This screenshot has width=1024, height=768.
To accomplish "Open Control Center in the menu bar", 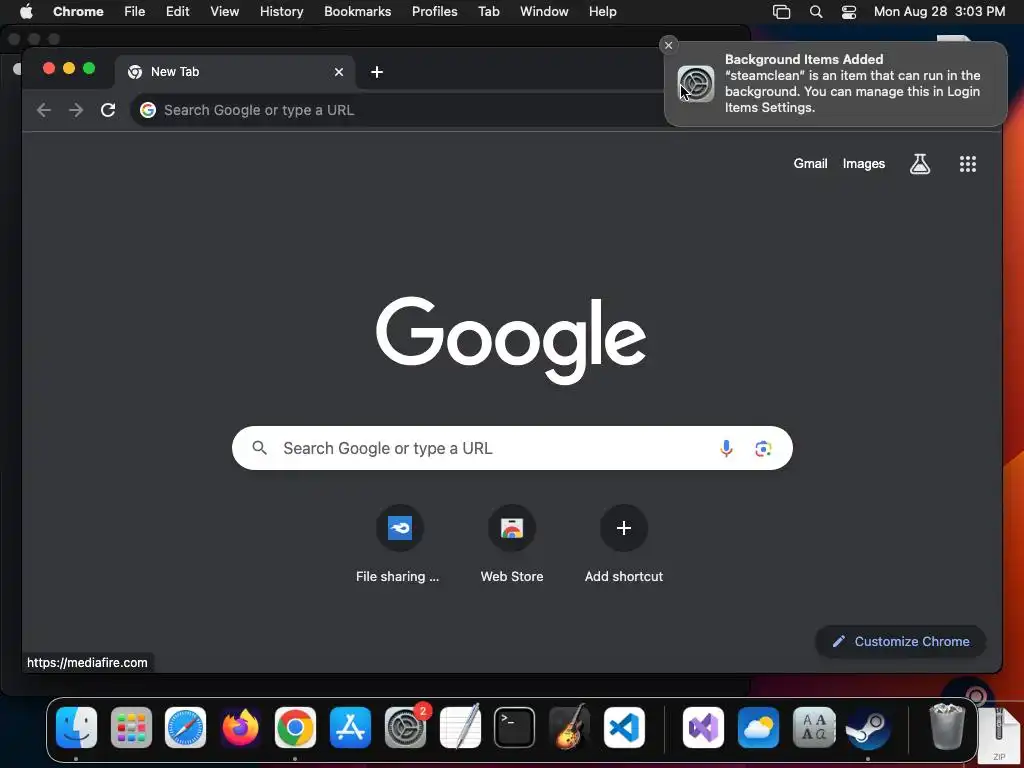I will (x=848, y=11).
